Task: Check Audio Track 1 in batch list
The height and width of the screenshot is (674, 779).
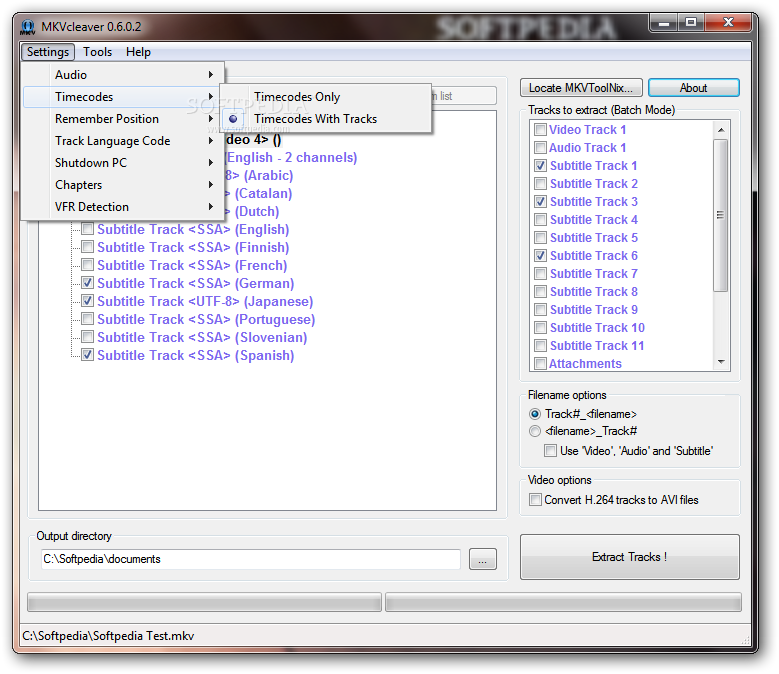Action: [540, 148]
